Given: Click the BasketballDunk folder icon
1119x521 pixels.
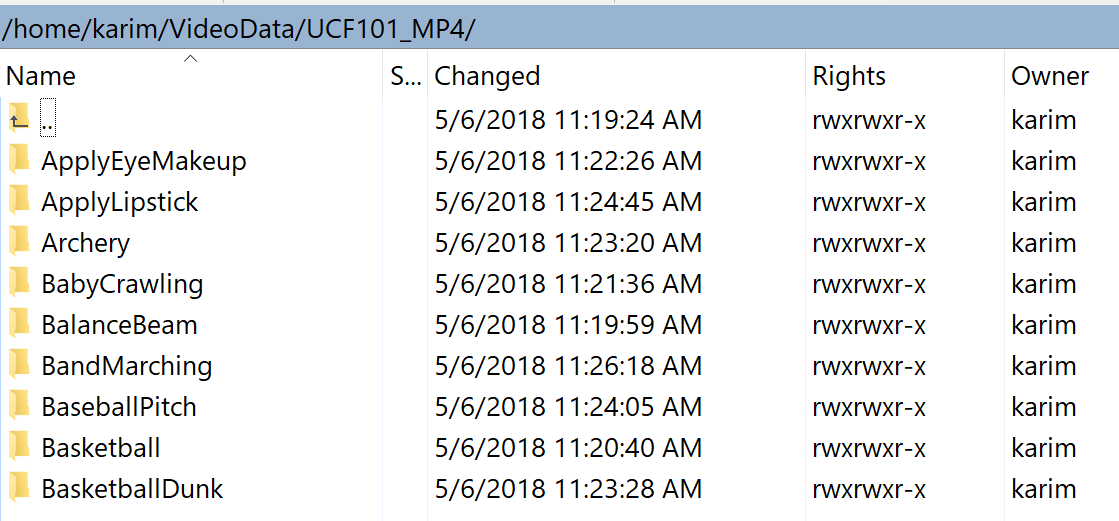Looking at the screenshot, I should [x=19, y=489].
